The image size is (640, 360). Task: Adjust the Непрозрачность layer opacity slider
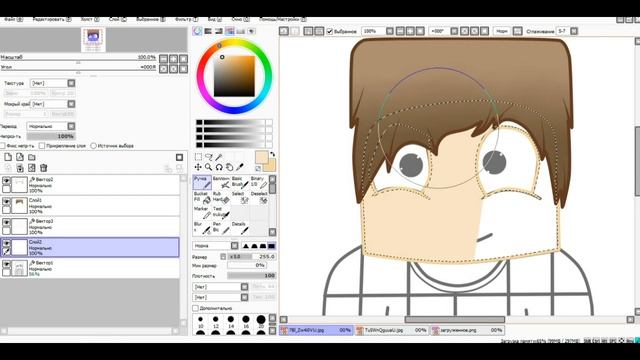[x=51, y=136]
